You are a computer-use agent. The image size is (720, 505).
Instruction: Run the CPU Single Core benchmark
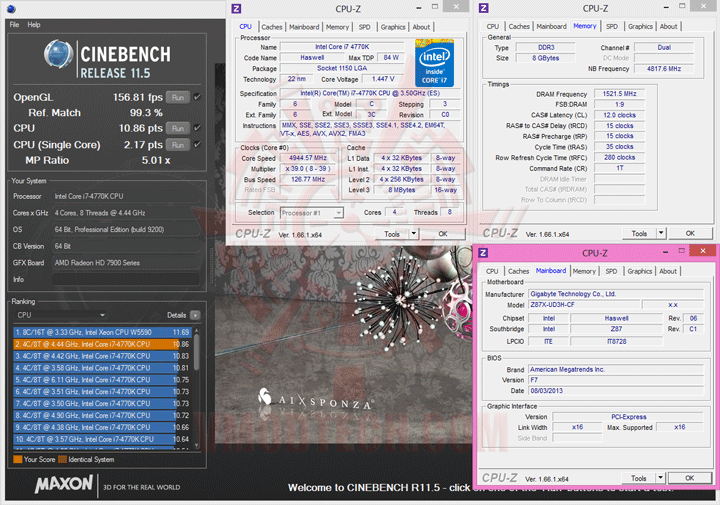(178, 145)
